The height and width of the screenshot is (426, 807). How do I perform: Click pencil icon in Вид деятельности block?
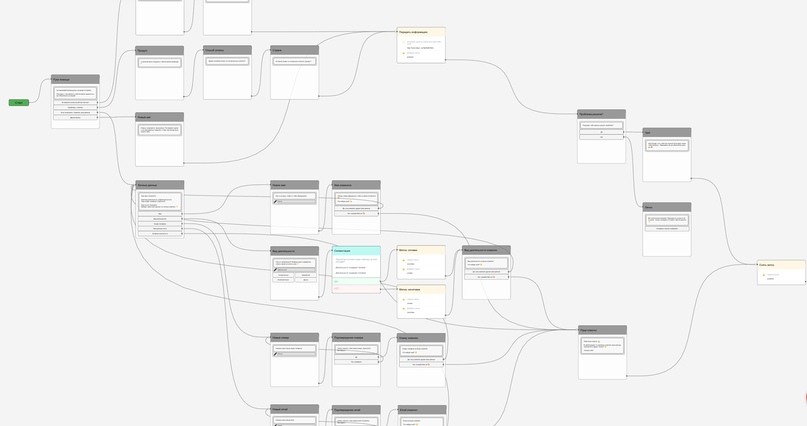coord(277,269)
